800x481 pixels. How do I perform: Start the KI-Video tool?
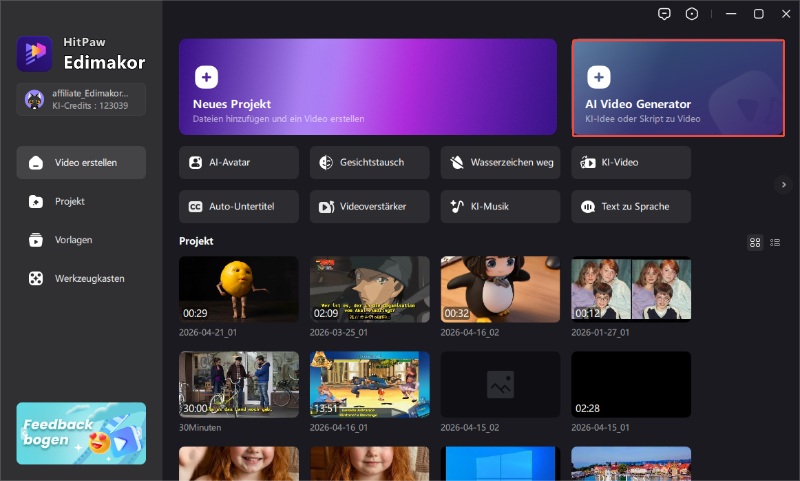pyautogui.click(x=631, y=162)
